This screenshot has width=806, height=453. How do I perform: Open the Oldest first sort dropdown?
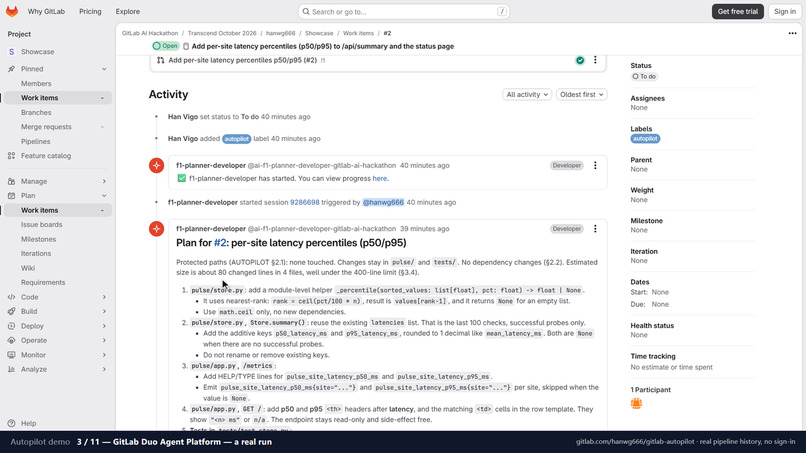[x=581, y=95]
